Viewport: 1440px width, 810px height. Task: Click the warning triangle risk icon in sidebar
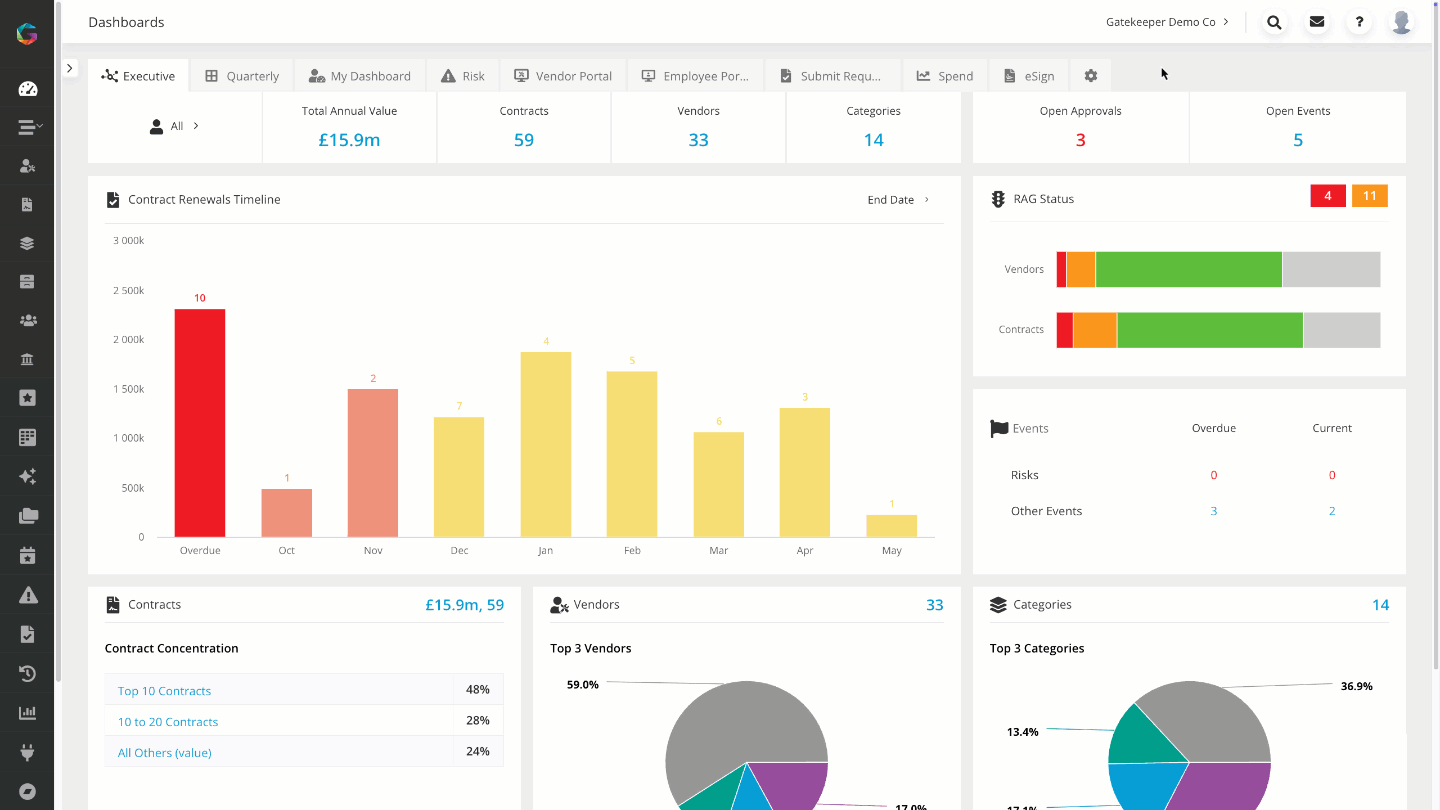(26, 594)
